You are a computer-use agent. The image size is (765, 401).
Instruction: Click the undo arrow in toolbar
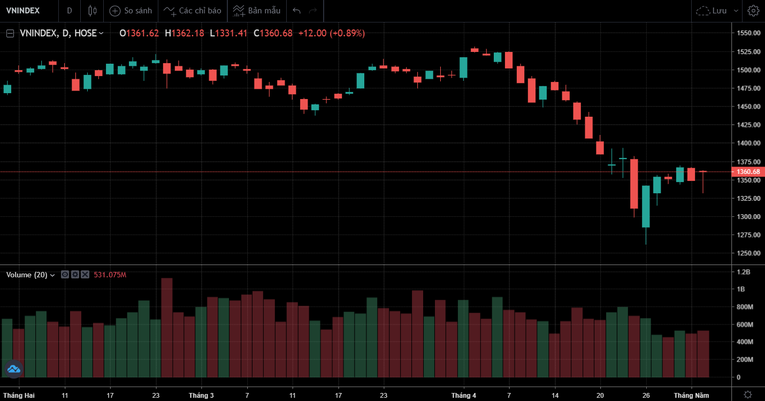(x=297, y=11)
